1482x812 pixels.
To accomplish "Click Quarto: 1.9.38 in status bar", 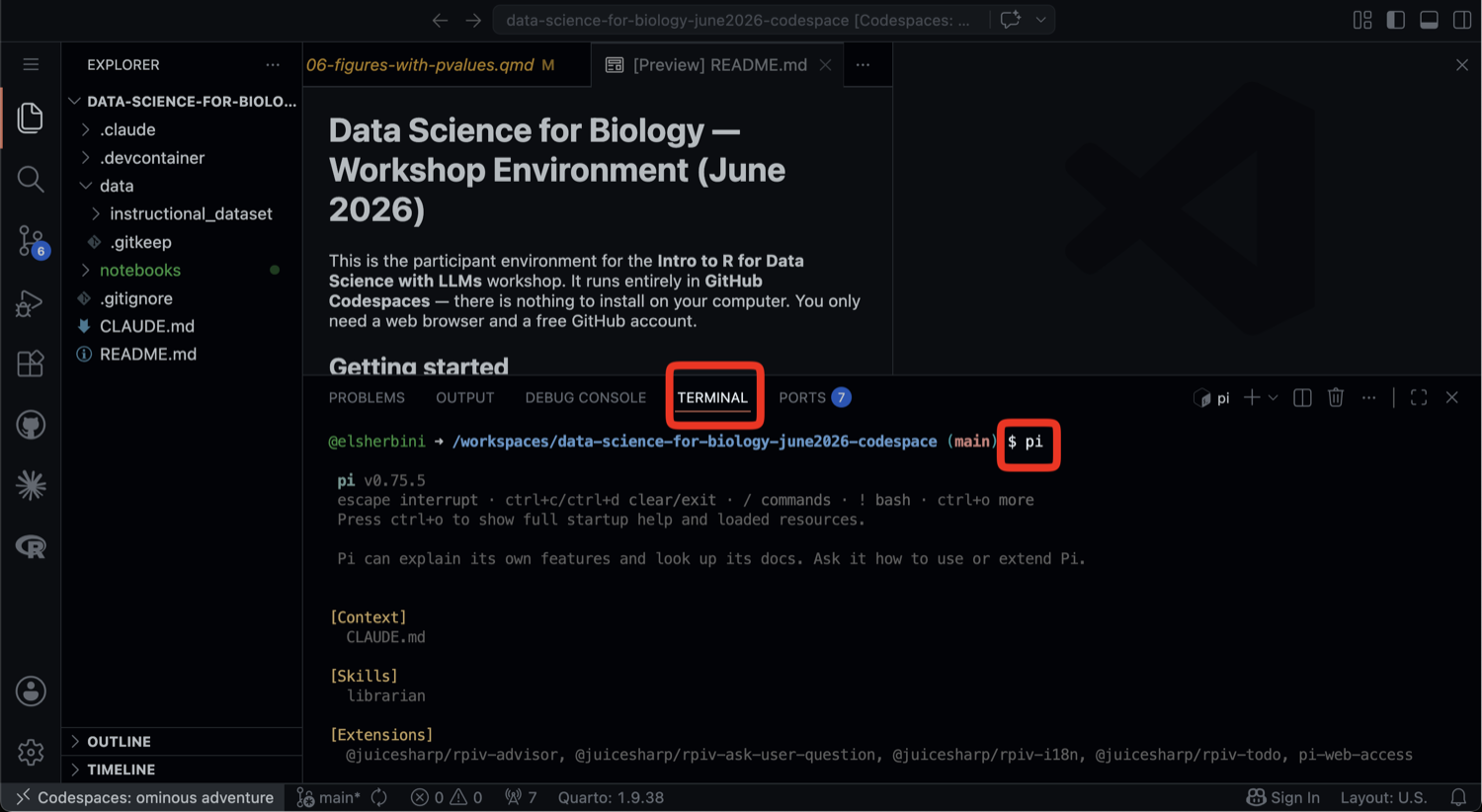I will (x=611, y=797).
